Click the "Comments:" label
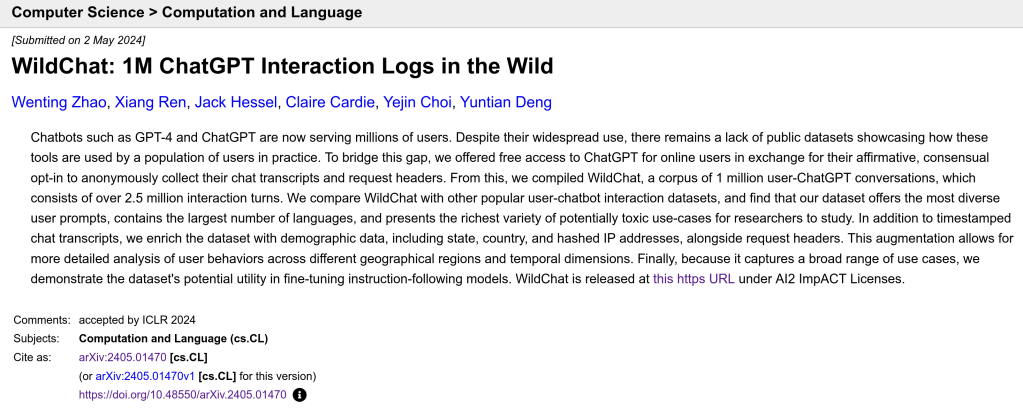This screenshot has height=411, width=1023. (x=42, y=320)
